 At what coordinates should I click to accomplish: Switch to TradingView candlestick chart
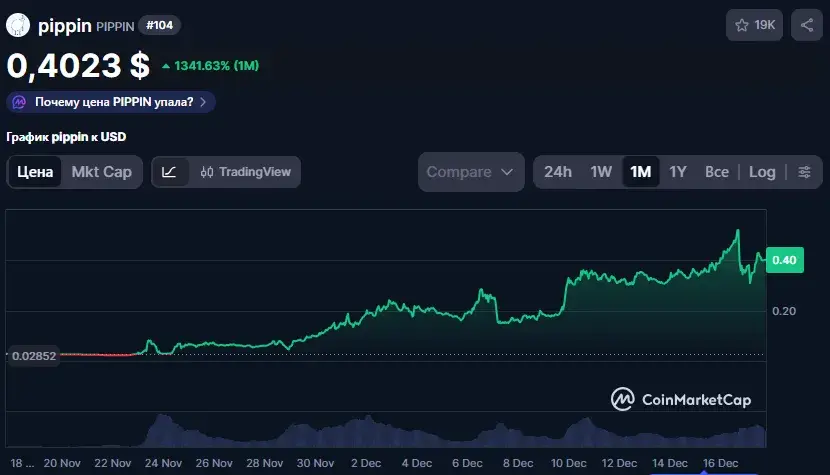(246, 172)
